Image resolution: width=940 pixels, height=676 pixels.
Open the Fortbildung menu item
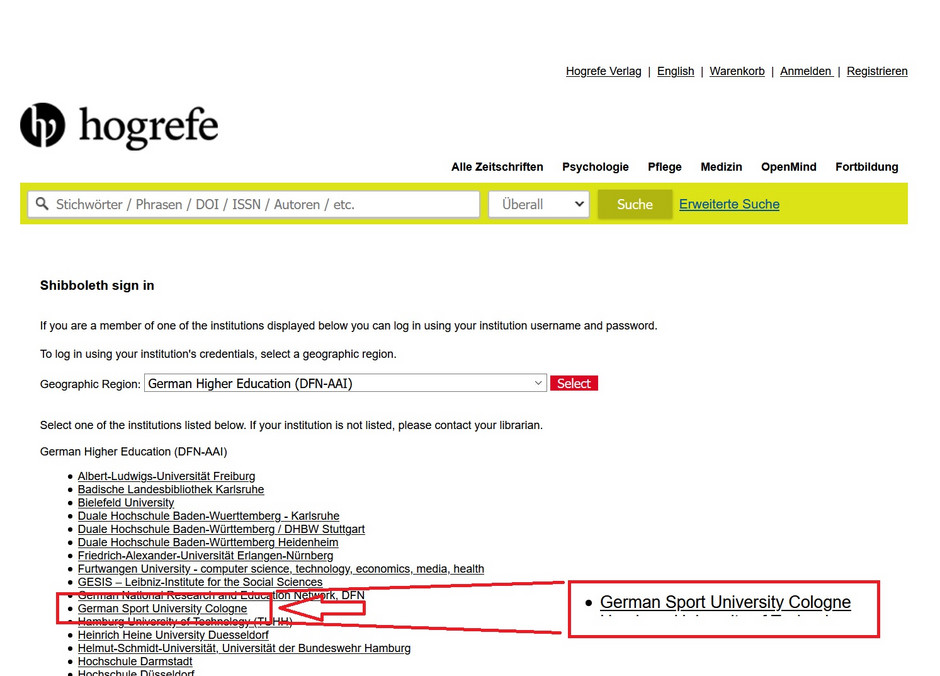coord(866,167)
